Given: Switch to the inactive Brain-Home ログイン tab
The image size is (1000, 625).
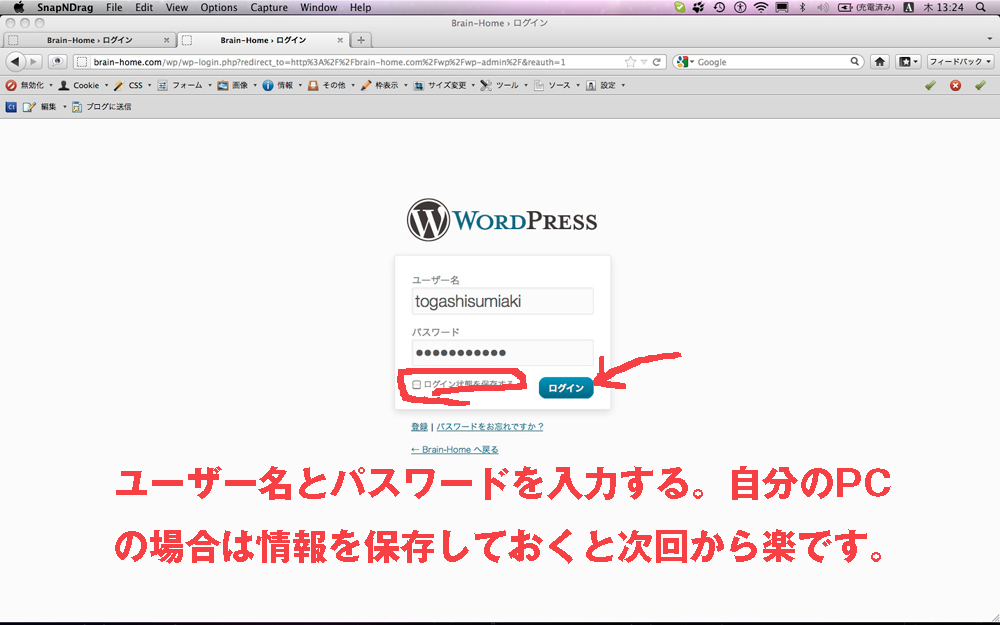Looking at the screenshot, I should click(89, 40).
